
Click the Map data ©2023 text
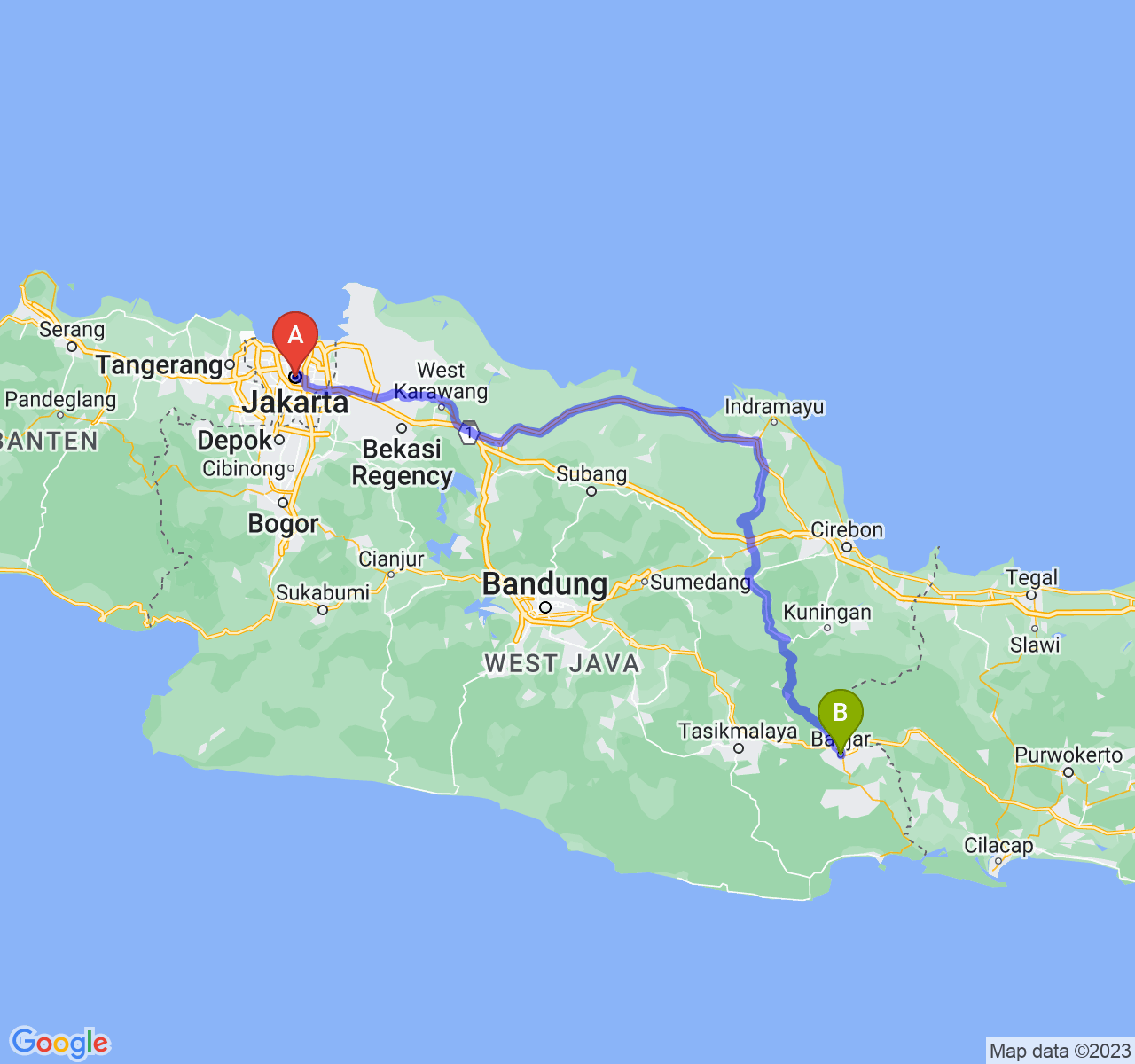click(x=1060, y=1052)
